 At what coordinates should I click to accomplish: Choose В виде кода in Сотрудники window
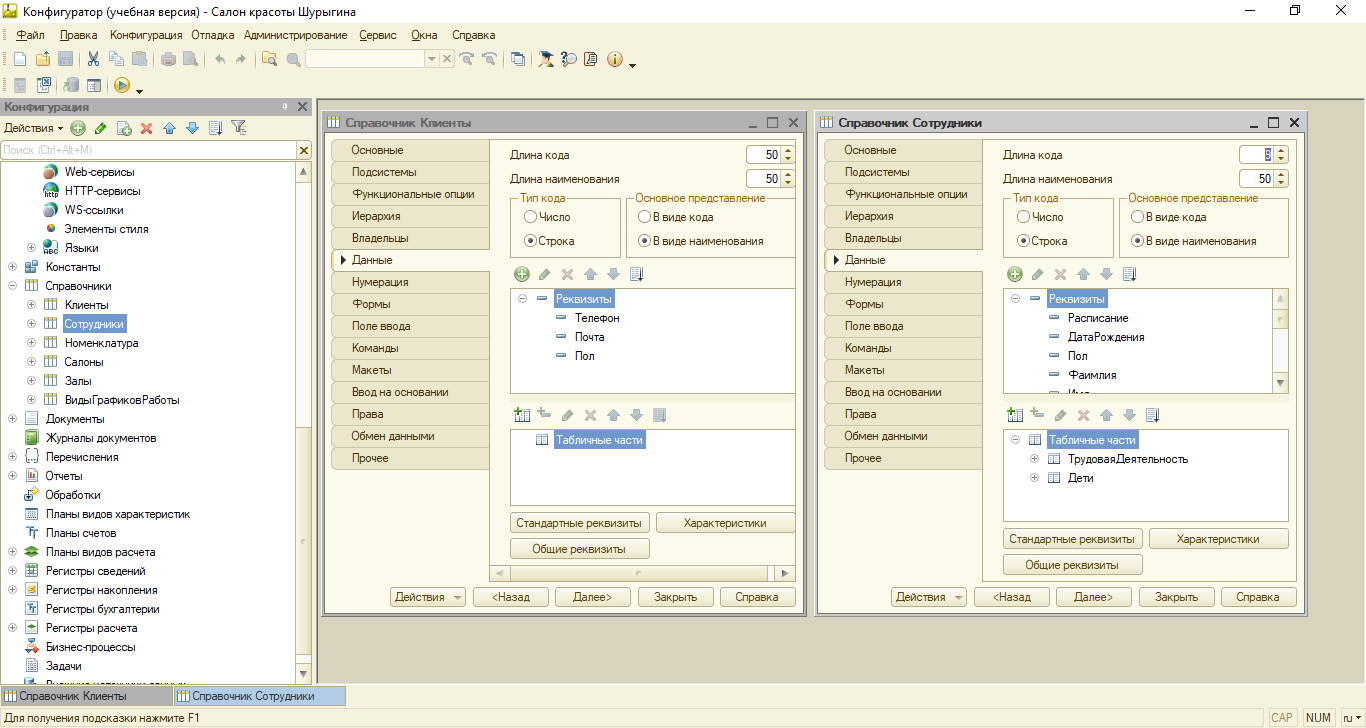(x=1137, y=217)
